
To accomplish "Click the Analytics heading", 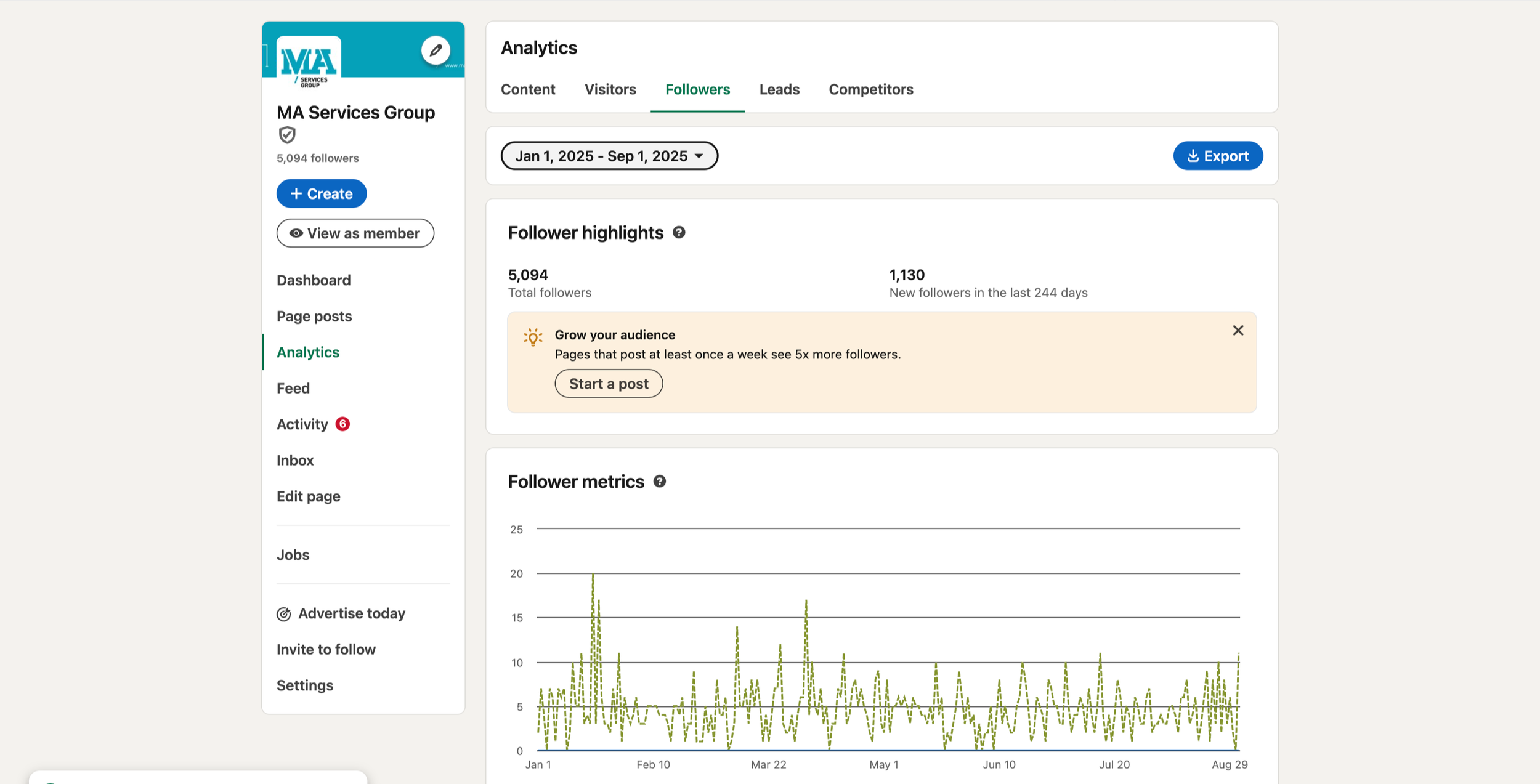I will pos(539,48).
